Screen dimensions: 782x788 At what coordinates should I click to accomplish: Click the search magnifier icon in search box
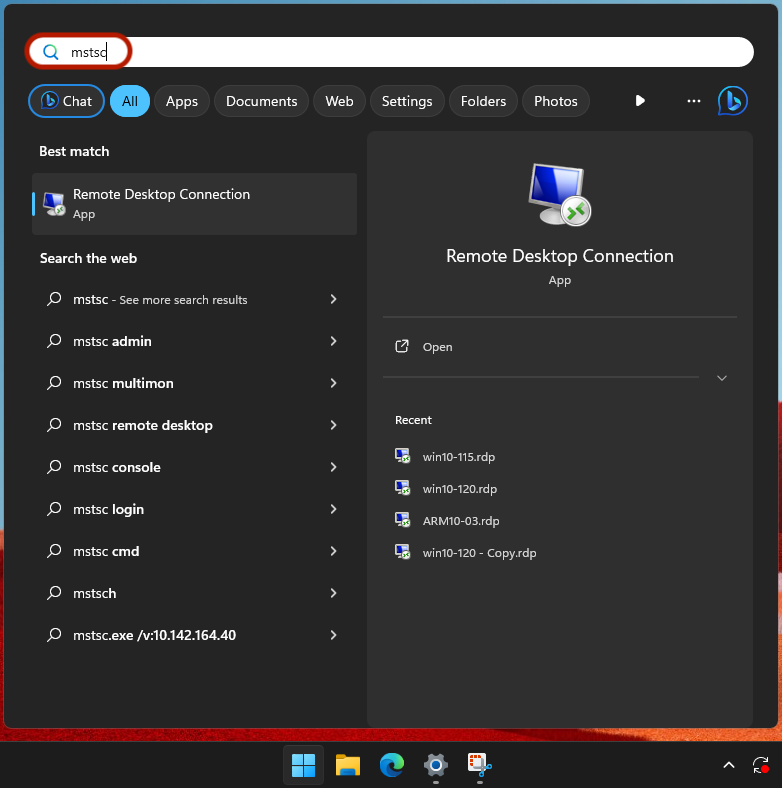click(x=50, y=52)
